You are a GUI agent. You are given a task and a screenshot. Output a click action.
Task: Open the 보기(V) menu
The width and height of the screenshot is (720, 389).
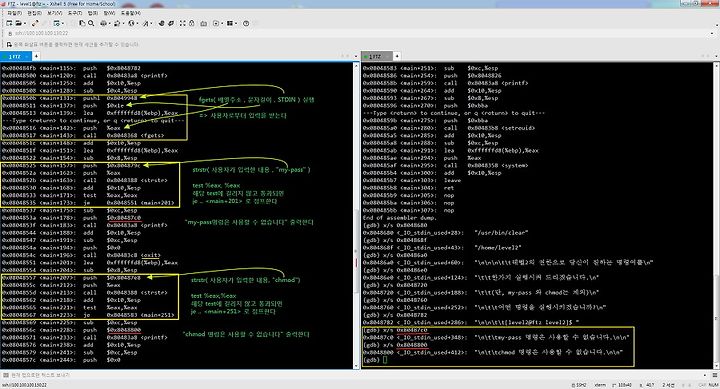(54, 13)
